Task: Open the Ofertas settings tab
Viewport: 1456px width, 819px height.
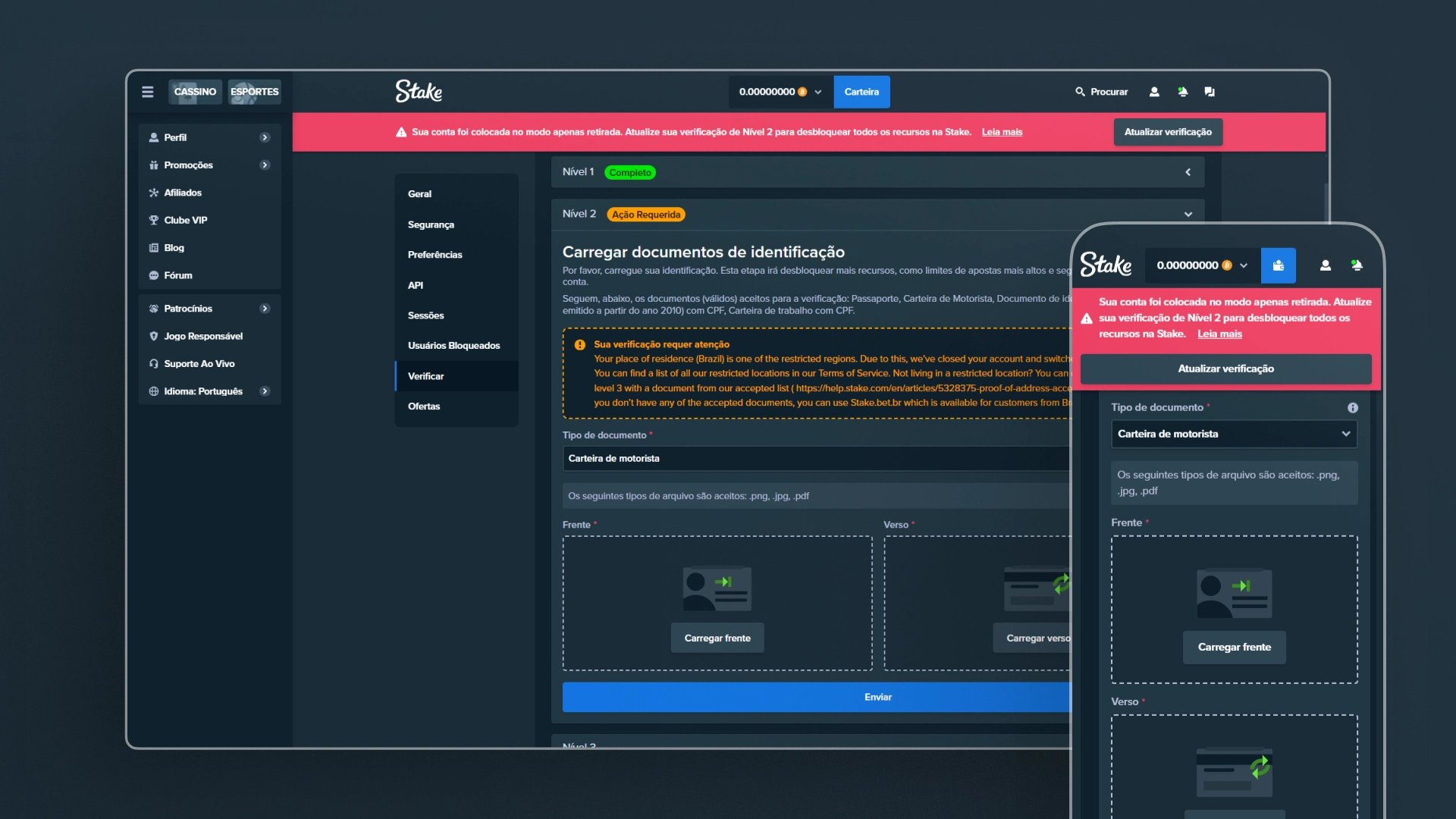Action: tap(457, 406)
